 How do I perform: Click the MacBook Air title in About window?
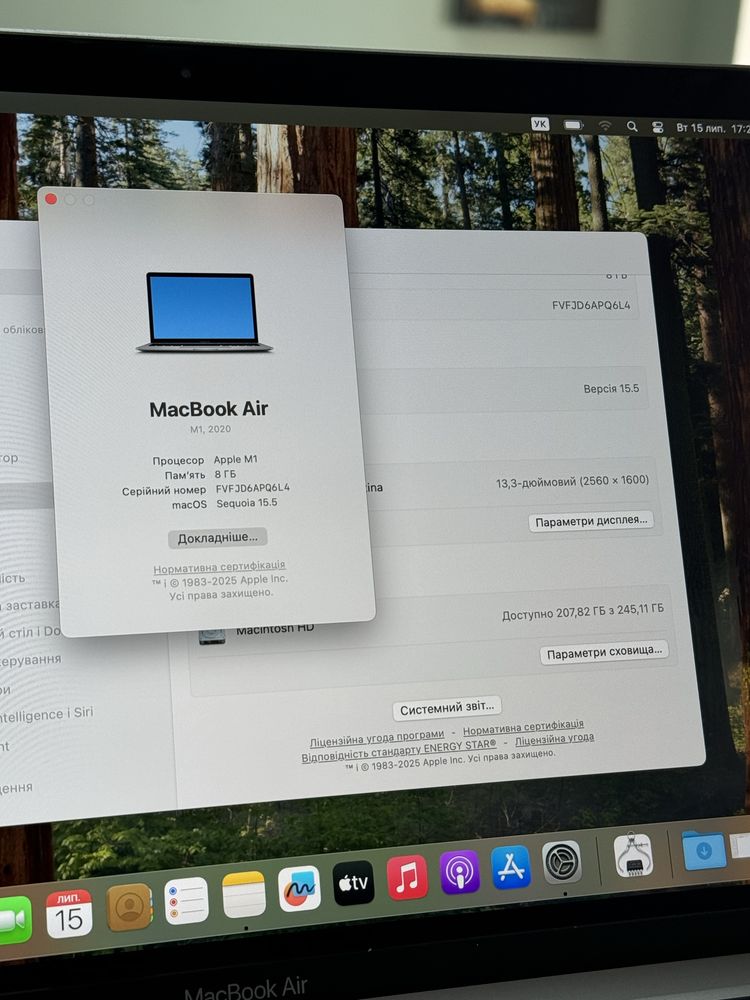click(x=209, y=409)
